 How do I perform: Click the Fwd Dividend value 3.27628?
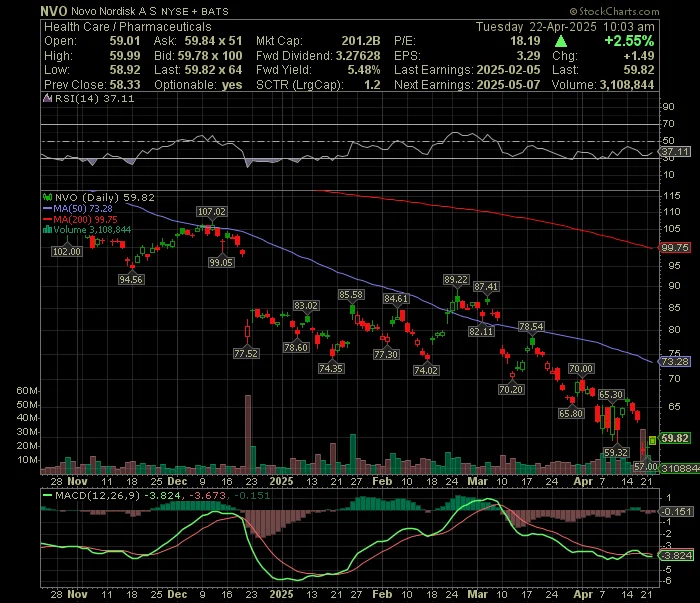point(358,56)
